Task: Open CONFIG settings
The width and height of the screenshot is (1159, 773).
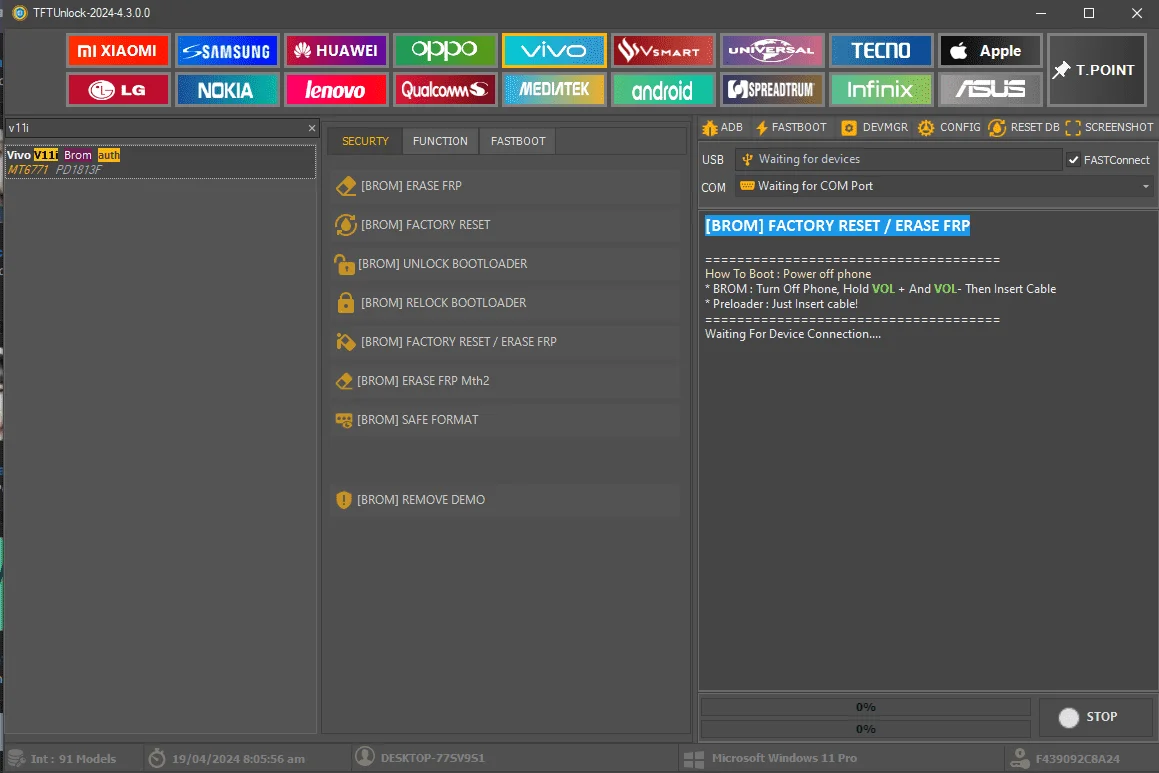Action: (949, 127)
